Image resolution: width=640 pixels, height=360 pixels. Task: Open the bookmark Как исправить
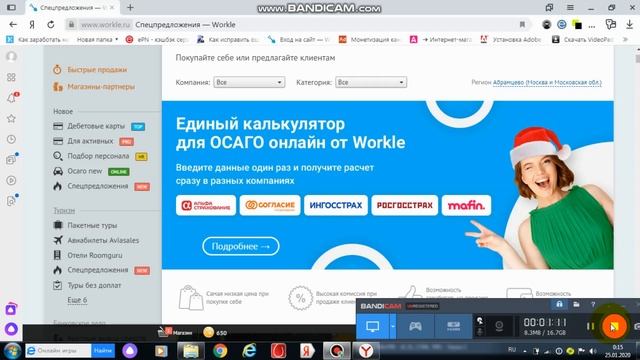pyautogui.click(x=229, y=40)
